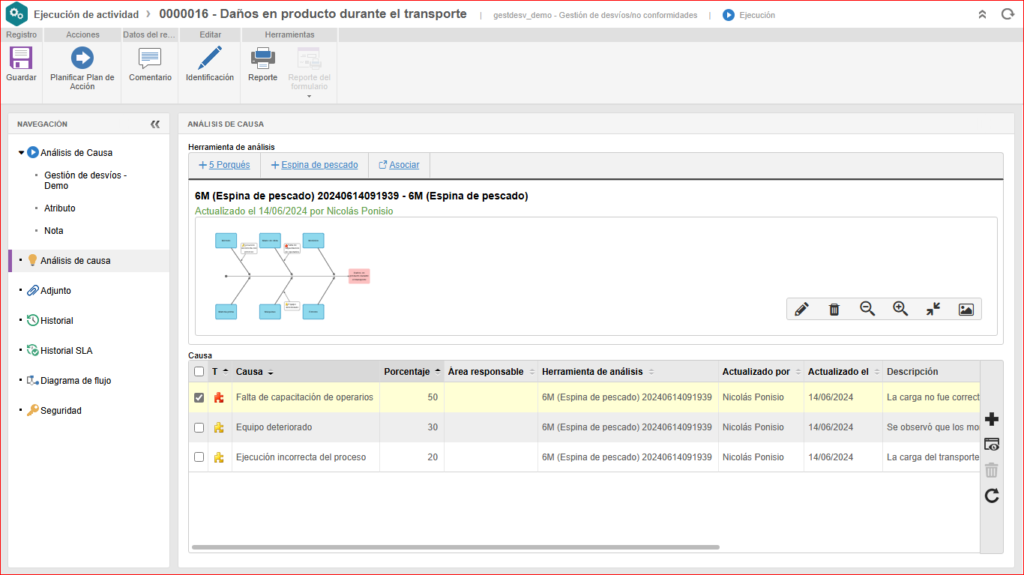Collapse the Análisis de Causa tree node
The image size is (1024, 575).
[x=21, y=153]
